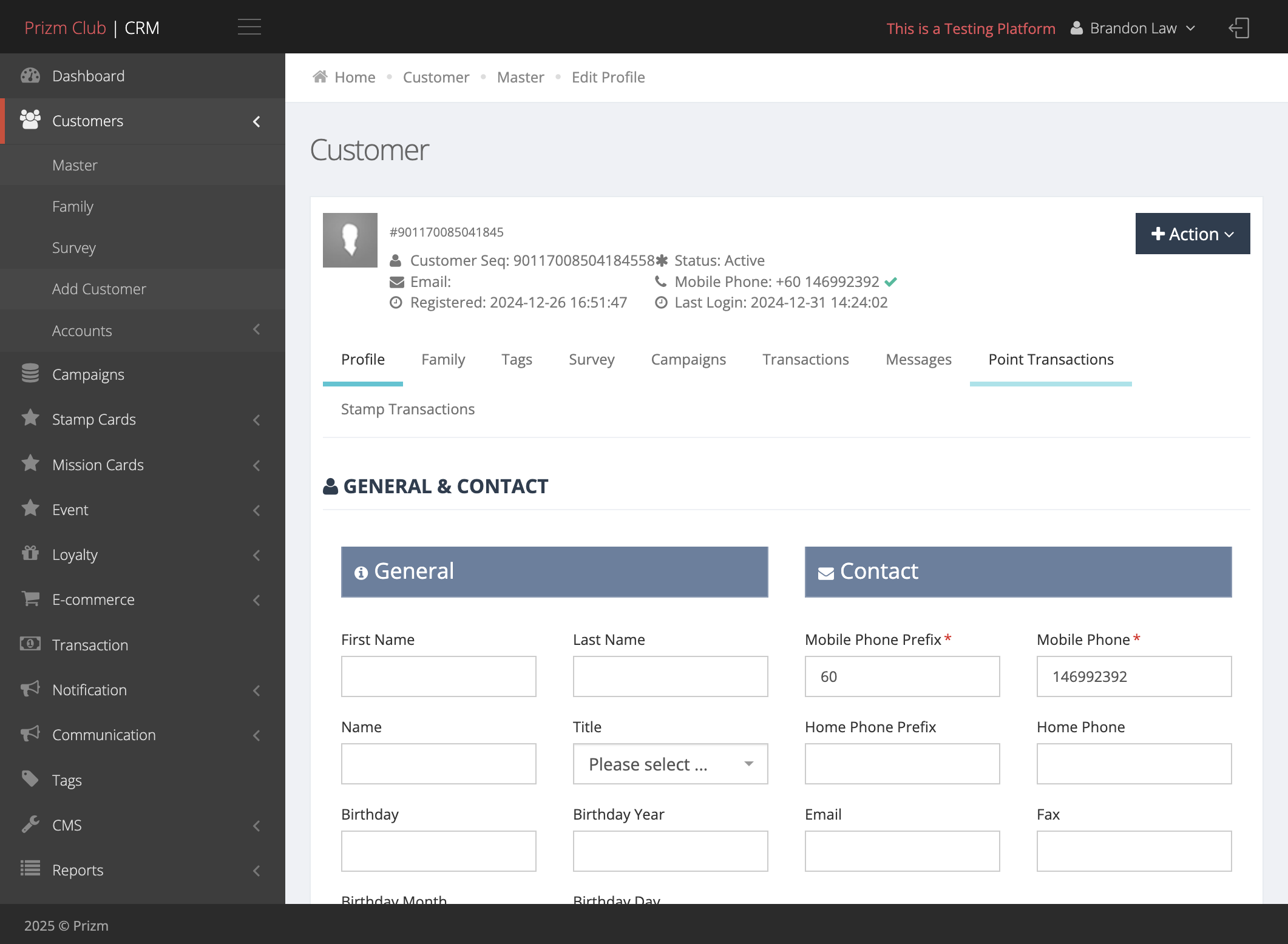Click the phone icon next to Mobile Phone
This screenshot has height=944, width=1288.
(x=661, y=282)
